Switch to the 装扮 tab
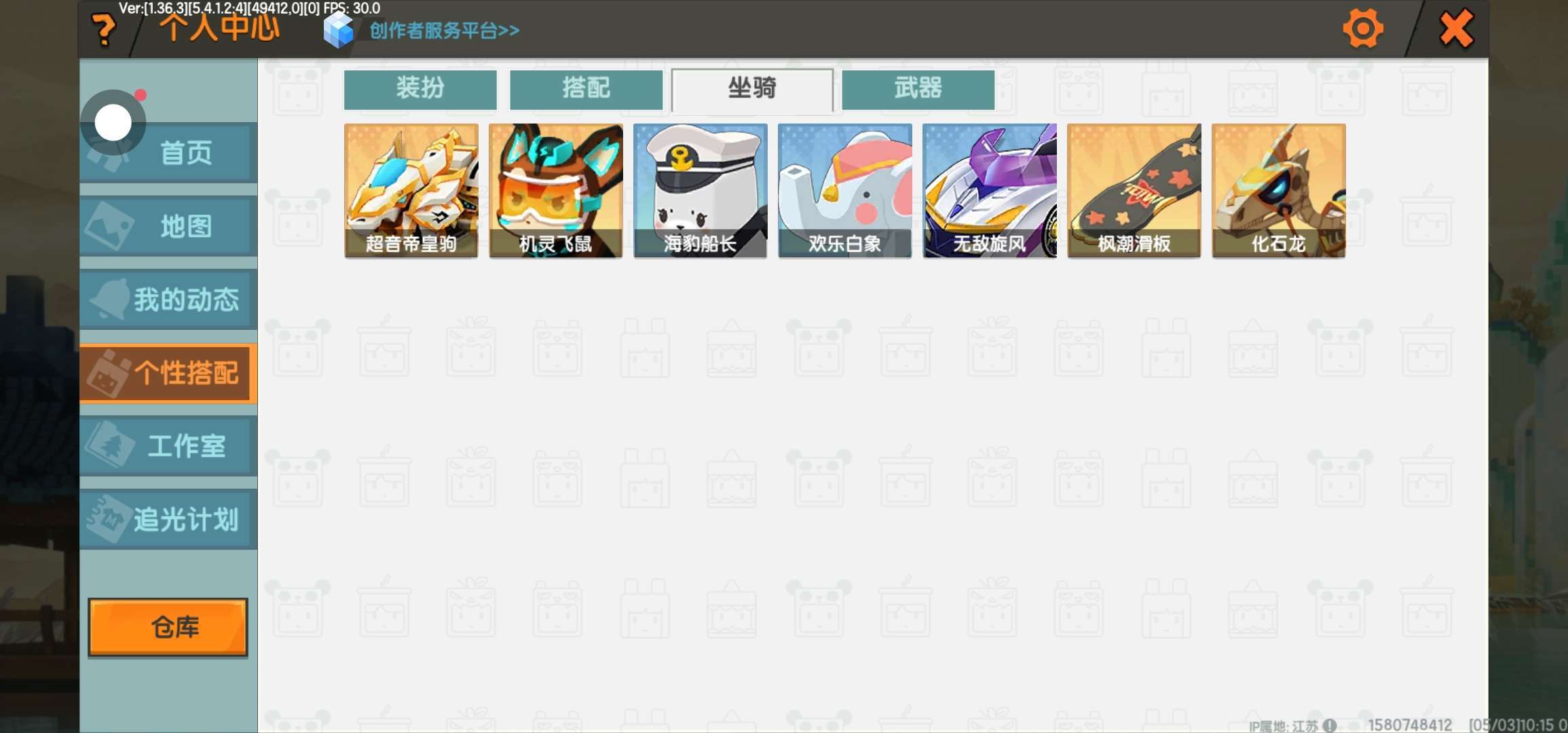This screenshot has height=733, width=1568. [x=420, y=89]
